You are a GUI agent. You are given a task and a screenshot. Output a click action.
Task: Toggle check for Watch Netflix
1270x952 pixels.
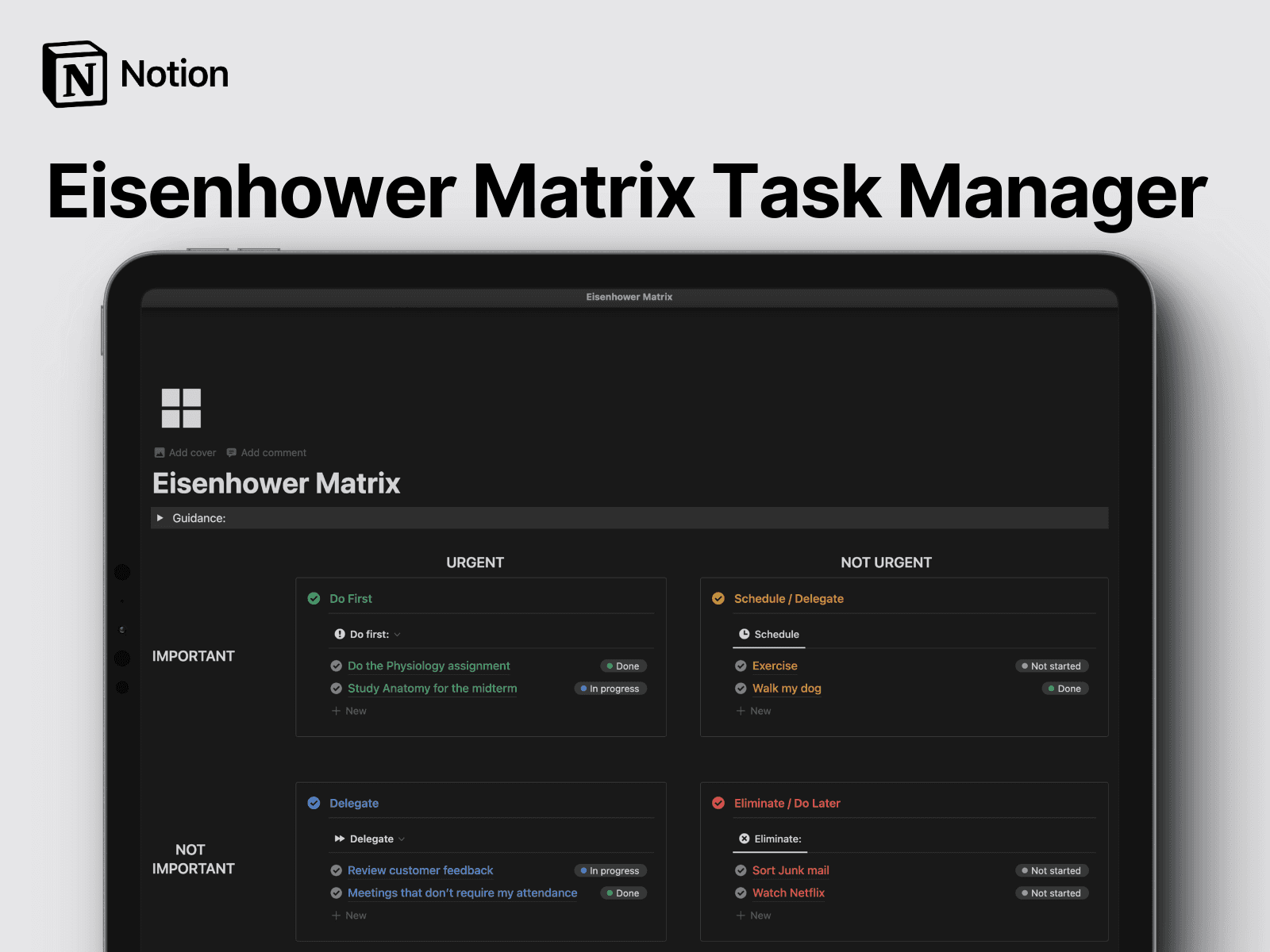click(x=741, y=893)
